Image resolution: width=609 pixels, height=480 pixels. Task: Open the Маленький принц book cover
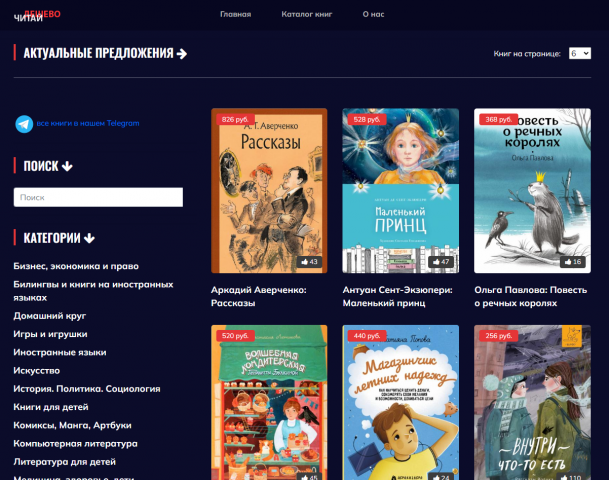click(400, 191)
